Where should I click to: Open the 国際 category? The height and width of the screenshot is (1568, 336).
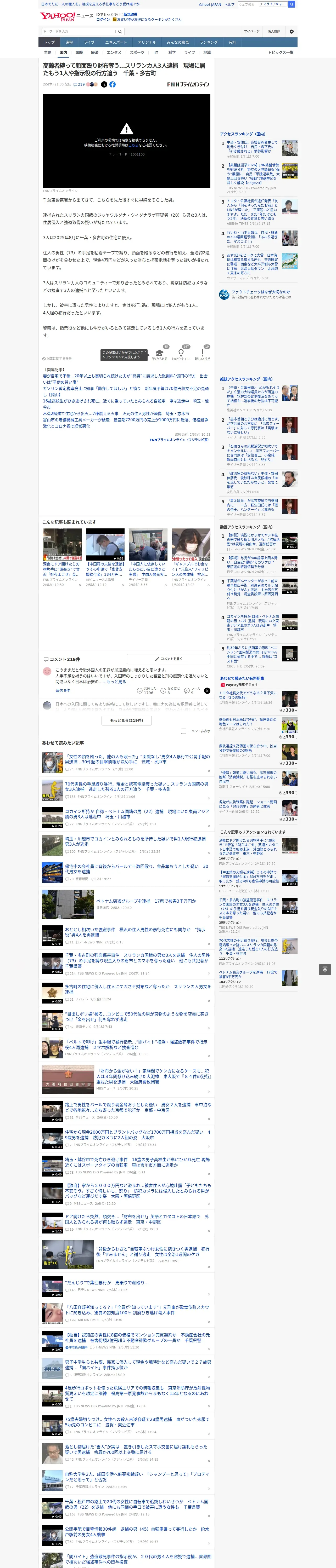point(79,52)
